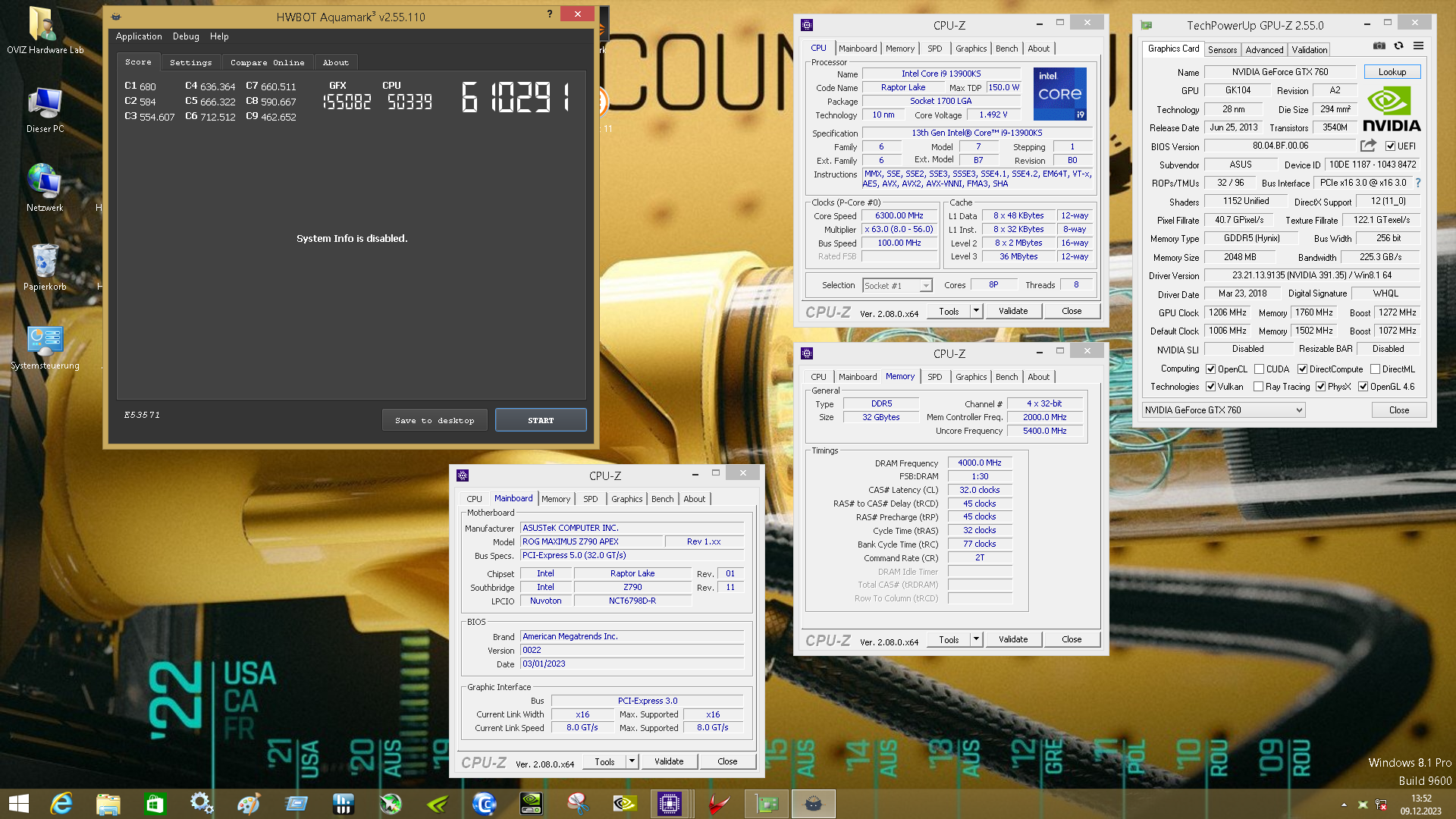
Task: Show hidden system tray icons arrow
Action: click(1344, 805)
